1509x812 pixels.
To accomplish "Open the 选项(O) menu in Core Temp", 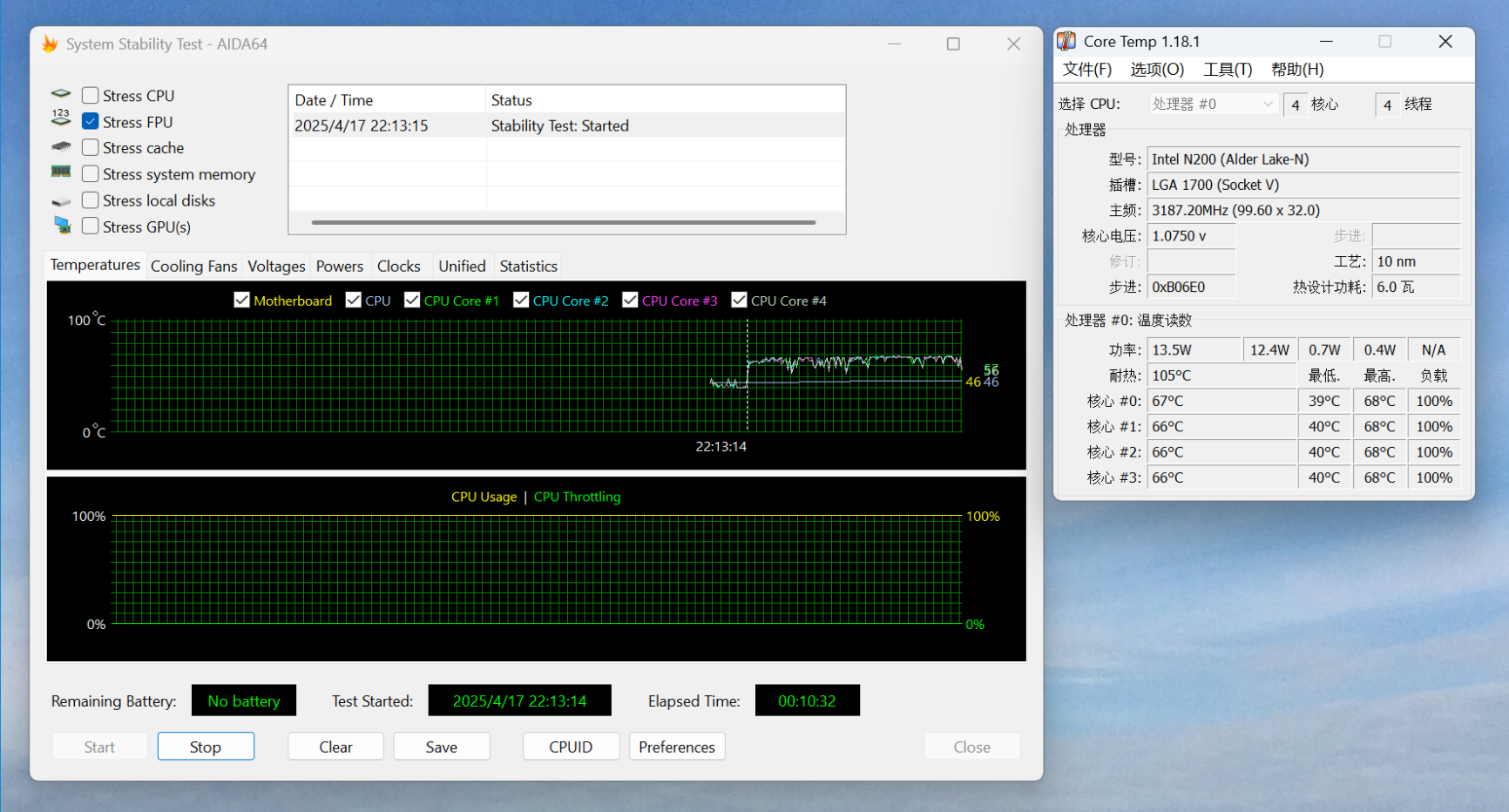I will point(1157,69).
